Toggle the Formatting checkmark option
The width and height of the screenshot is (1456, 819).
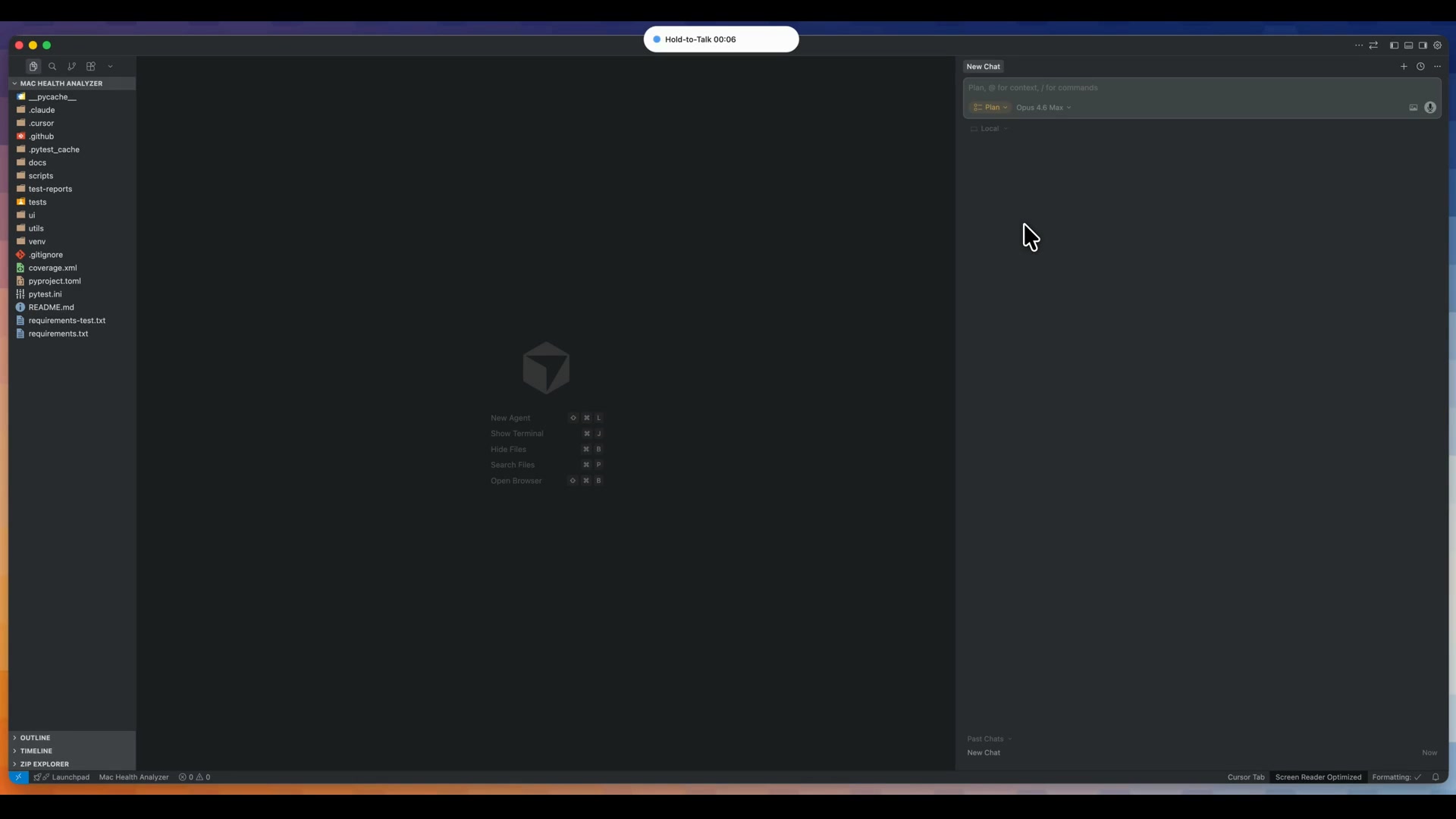click(1398, 777)
